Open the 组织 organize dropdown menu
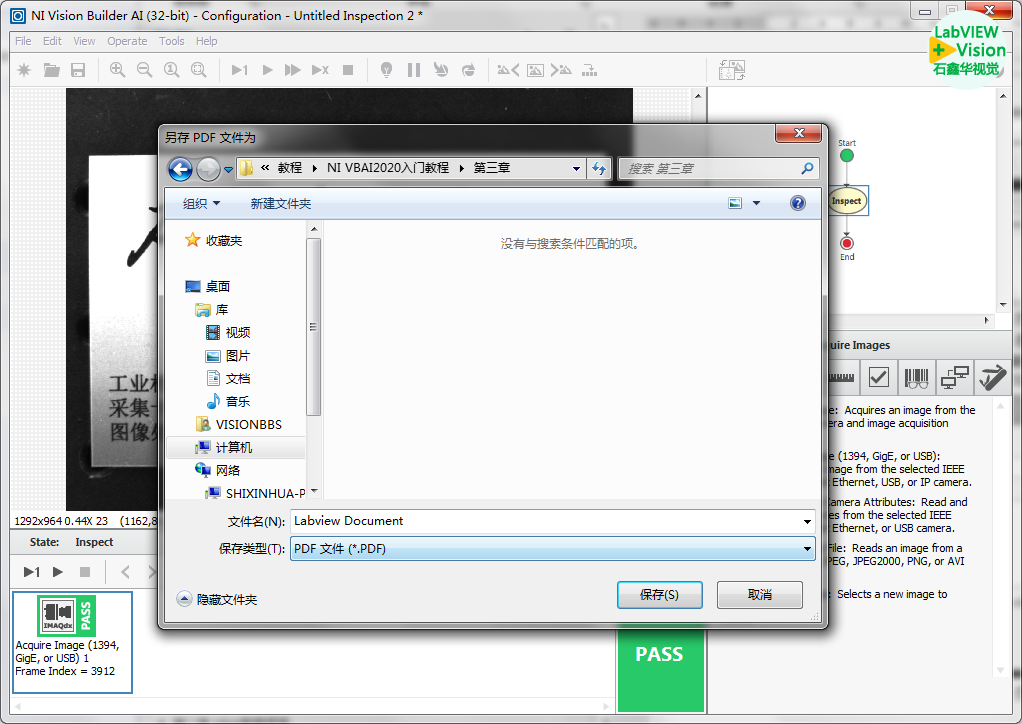1022x724 pixels. (x=201, y=203)
